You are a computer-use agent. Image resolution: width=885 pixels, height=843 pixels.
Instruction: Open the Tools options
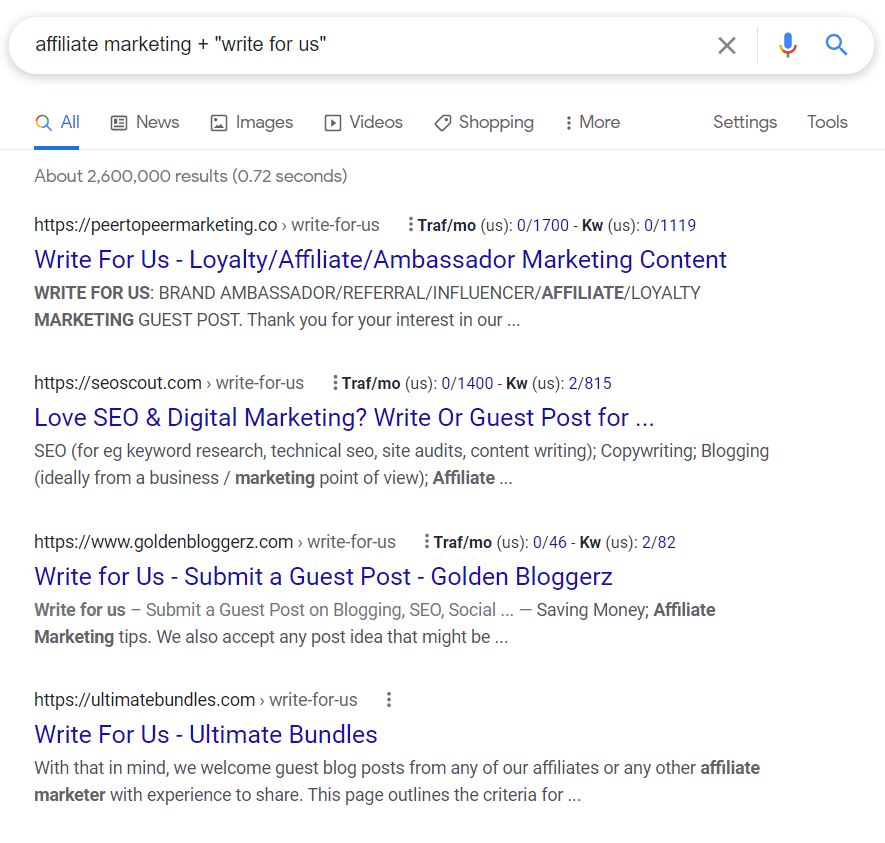pos(827,122)
